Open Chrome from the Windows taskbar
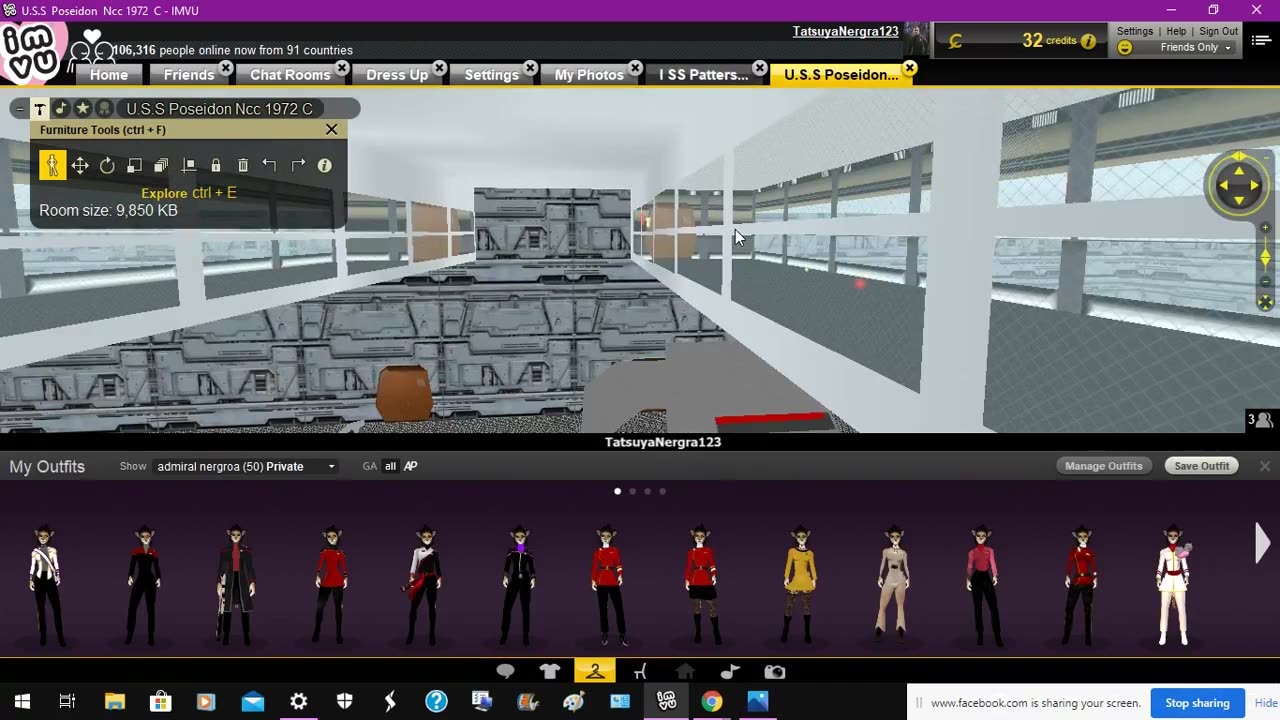Screen dimensions: 1280x720 coord(712,701)
